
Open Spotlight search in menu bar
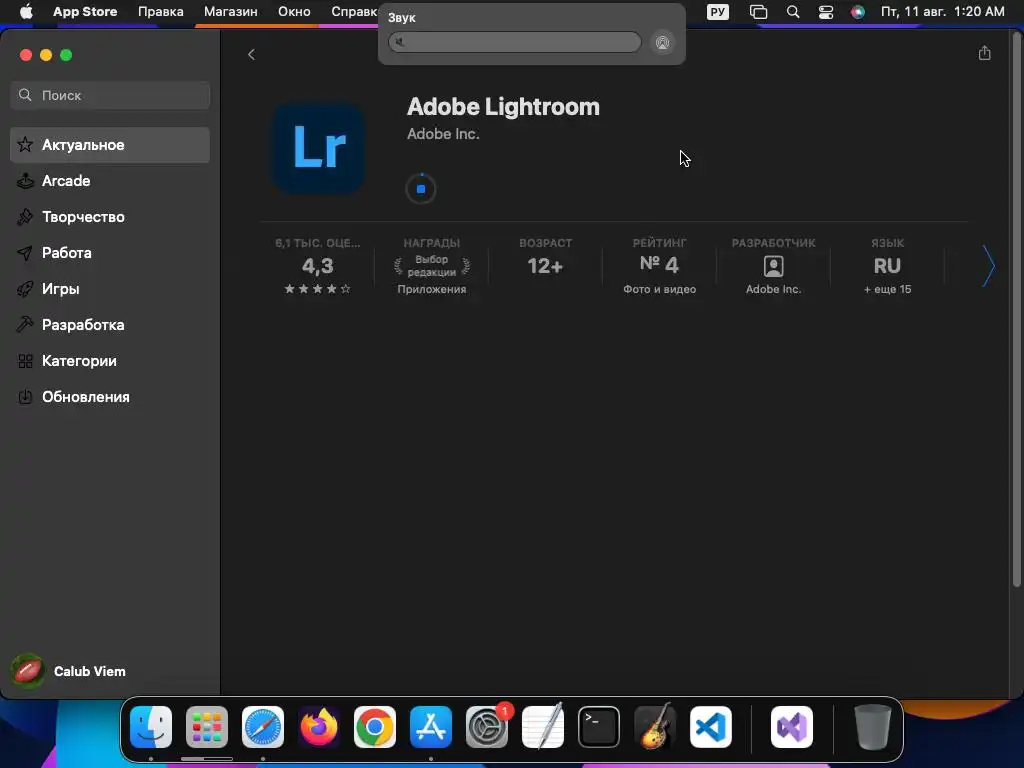click(793, 12)
